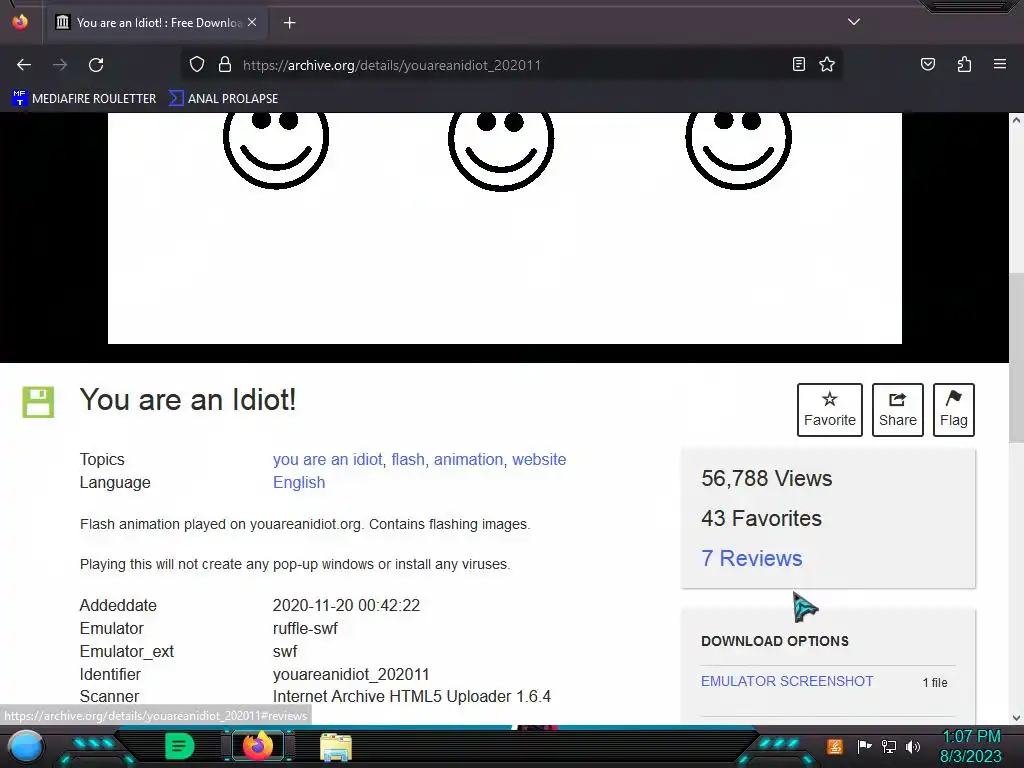This screenshot has height=768, width=1024.
Task: Close the 'You are an Idiot!' tab
Action: (252, 22)
